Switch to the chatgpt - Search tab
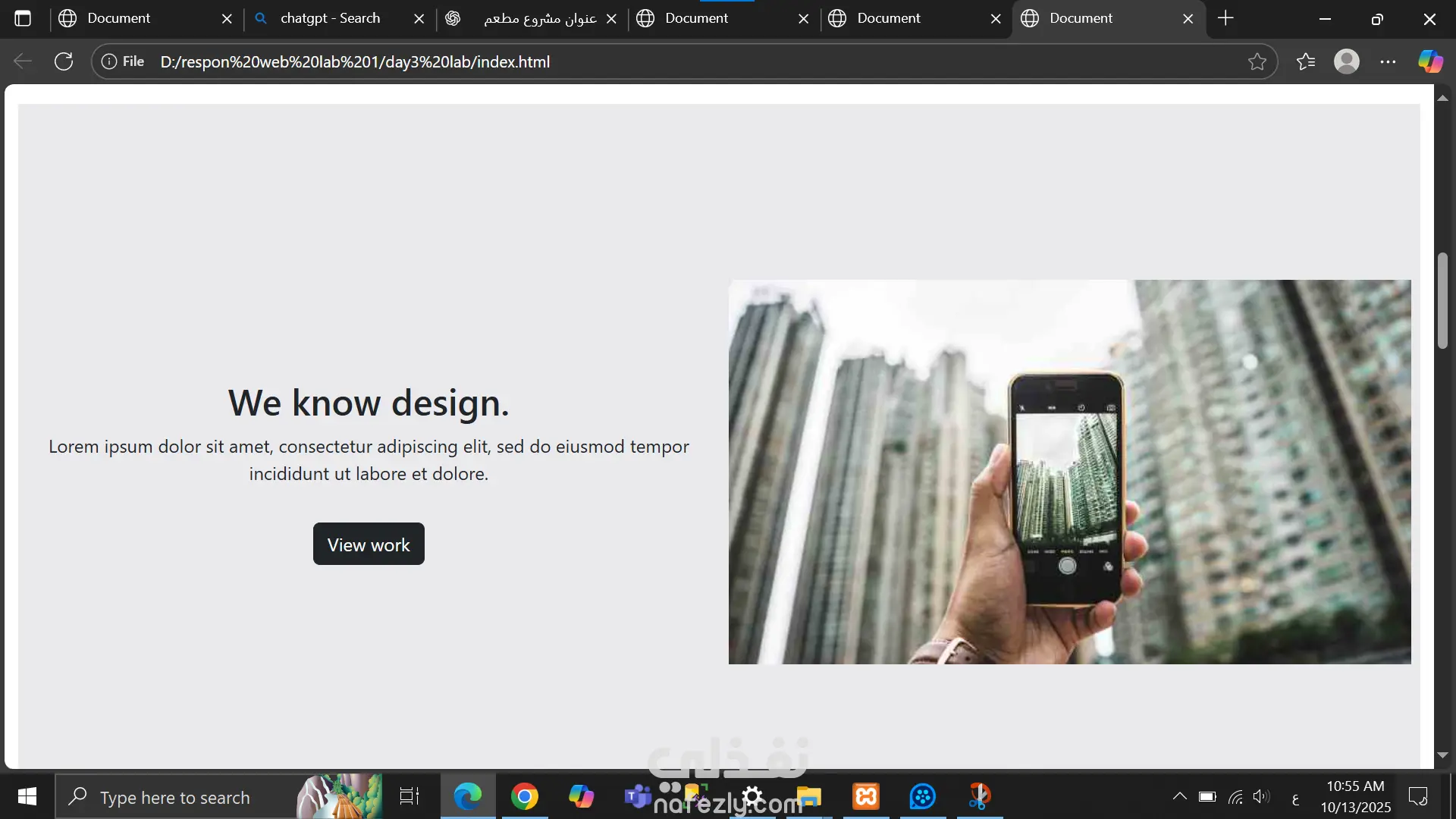 click(x=330, y=18)
